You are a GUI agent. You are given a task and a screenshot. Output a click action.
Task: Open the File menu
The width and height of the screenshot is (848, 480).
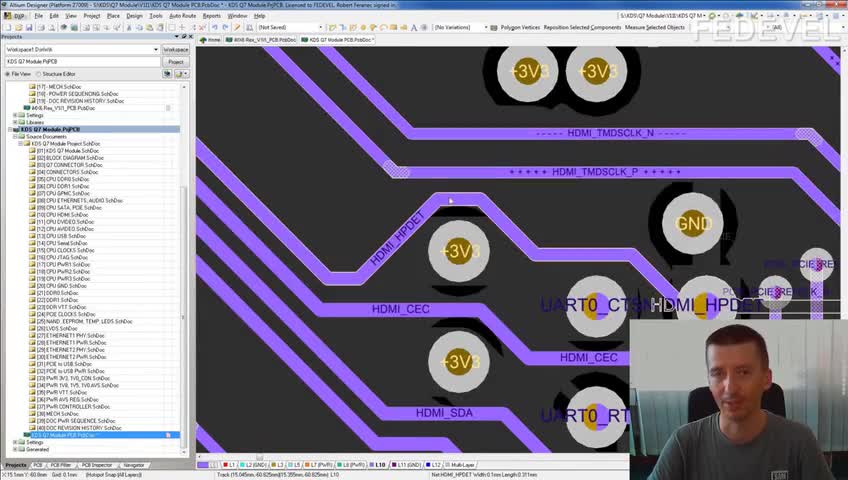[39, 16]
